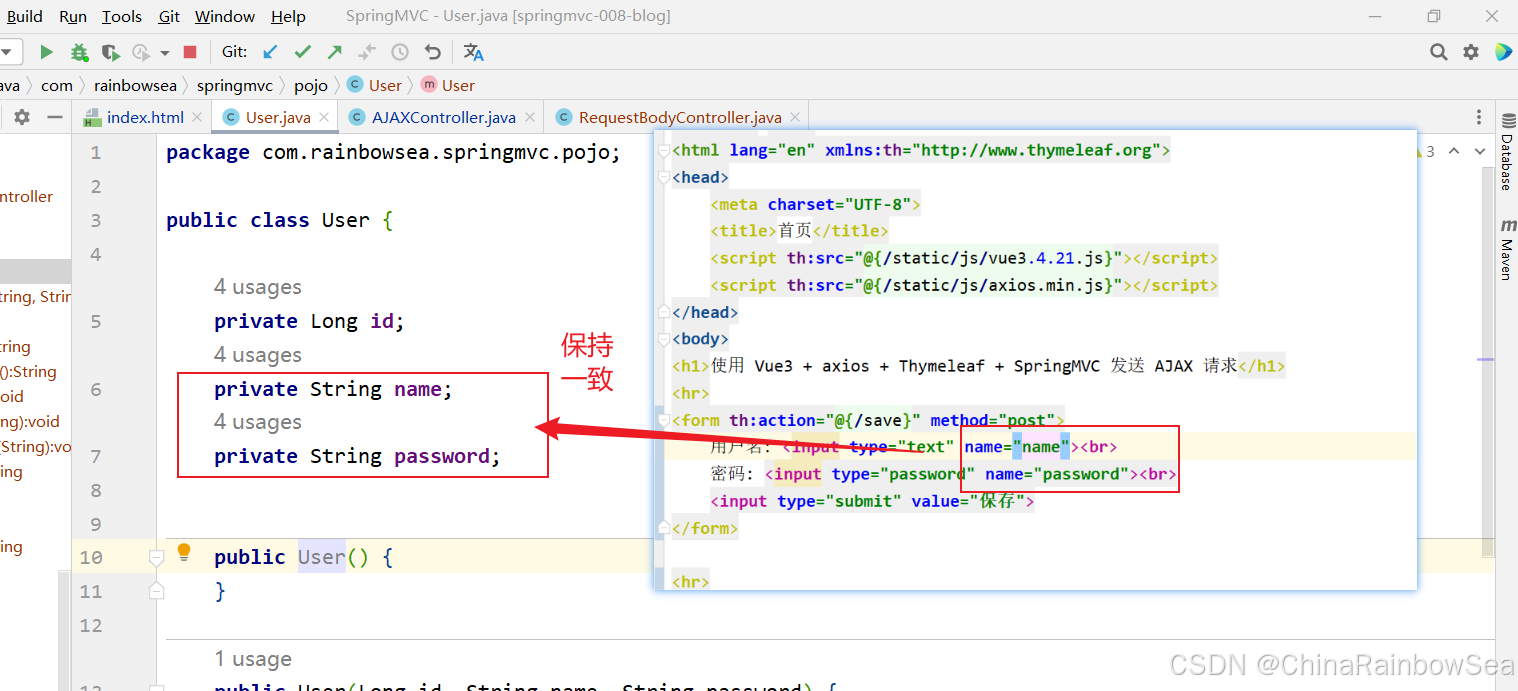
Task: Open the run configuration combo box
Action: pos(11,52)
